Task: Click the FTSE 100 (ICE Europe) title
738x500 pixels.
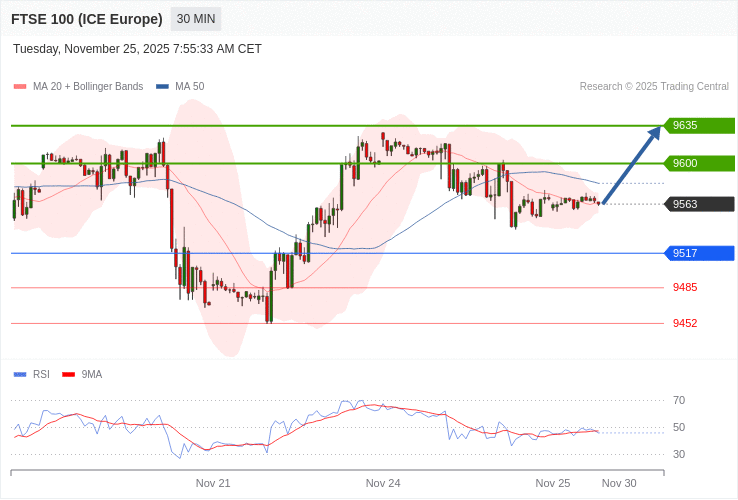Action: pyautogui.click(x=87, y=19)
